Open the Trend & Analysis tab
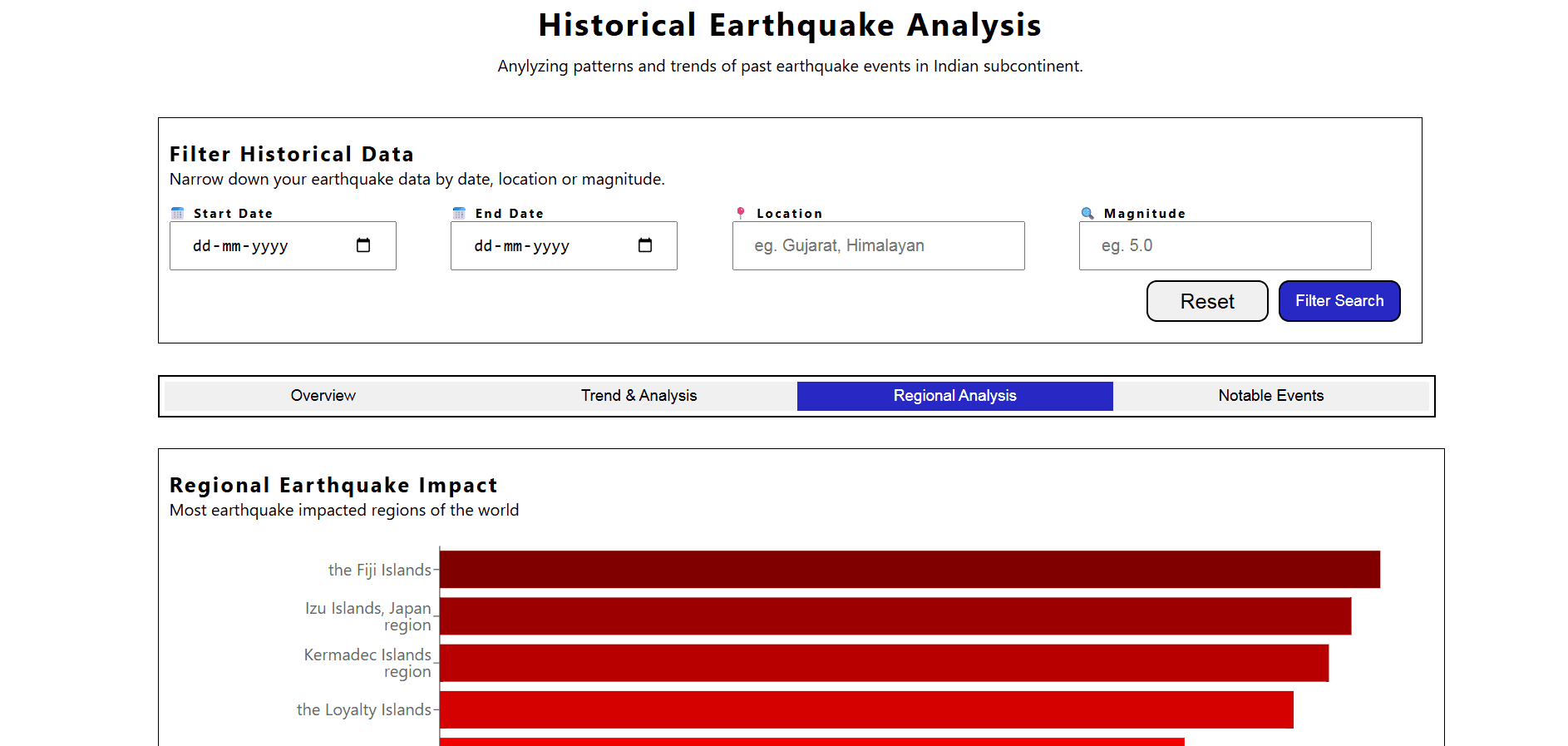1568x746 pixels. click(639, 396)
